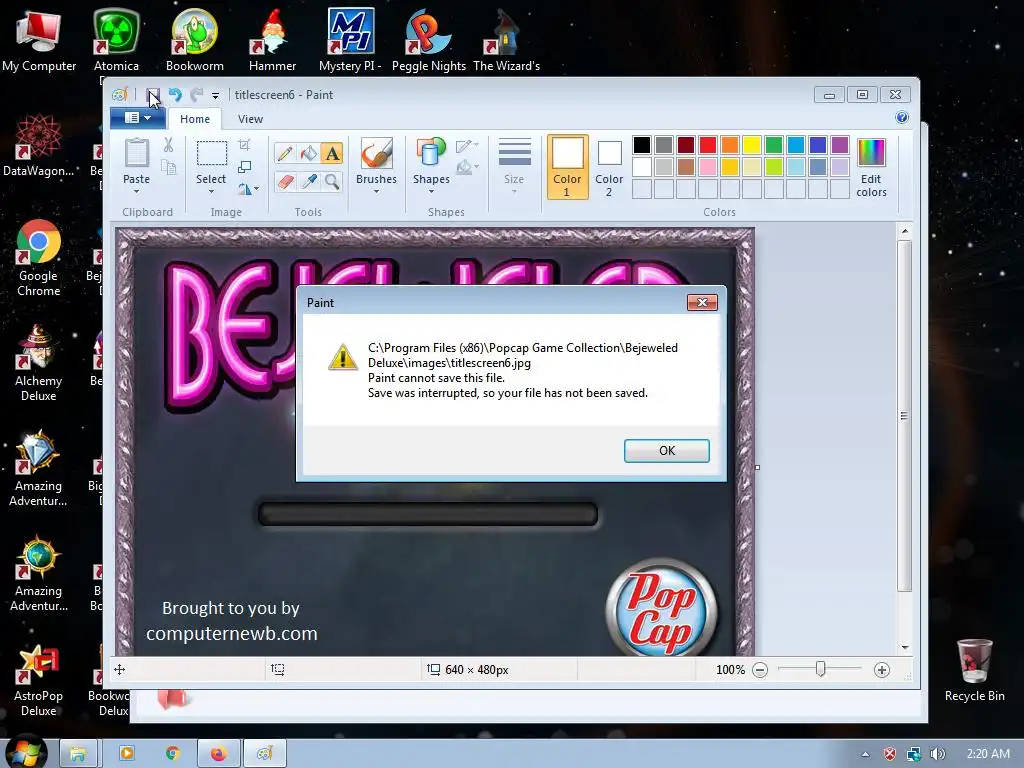Pick the black color swatch
This screenshot has height=768, width=1024.
tap(641, 145)
